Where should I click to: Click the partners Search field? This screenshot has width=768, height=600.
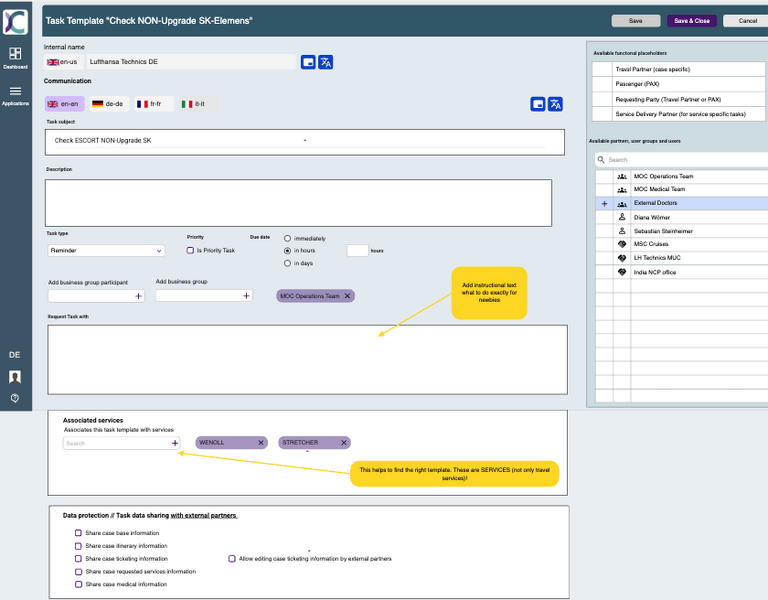click(x=681, y=160)
